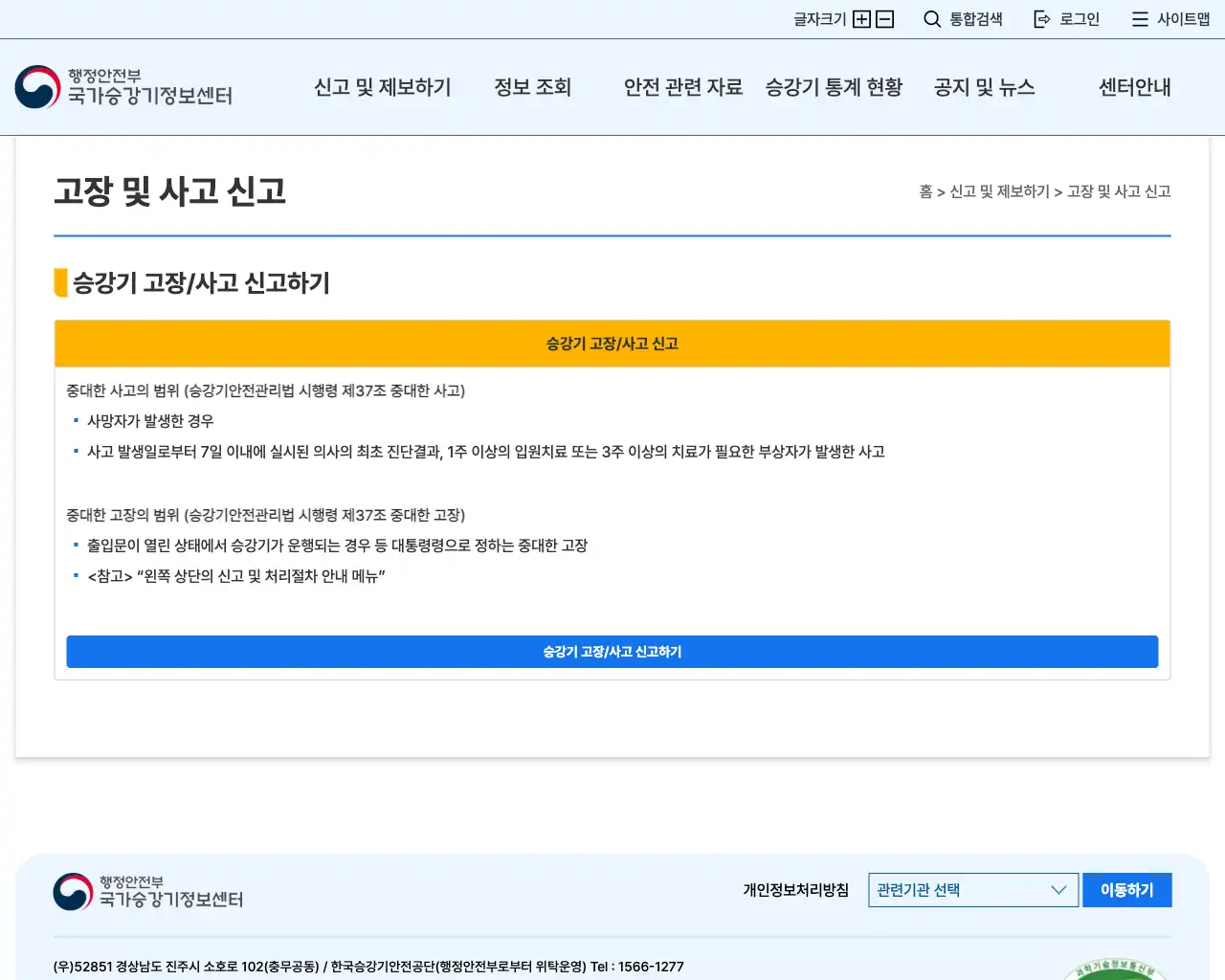The width and height of the screenshot is (1225, 980).
Task: Open the 정보 조회 menu
Action: [x=533, y=87]
